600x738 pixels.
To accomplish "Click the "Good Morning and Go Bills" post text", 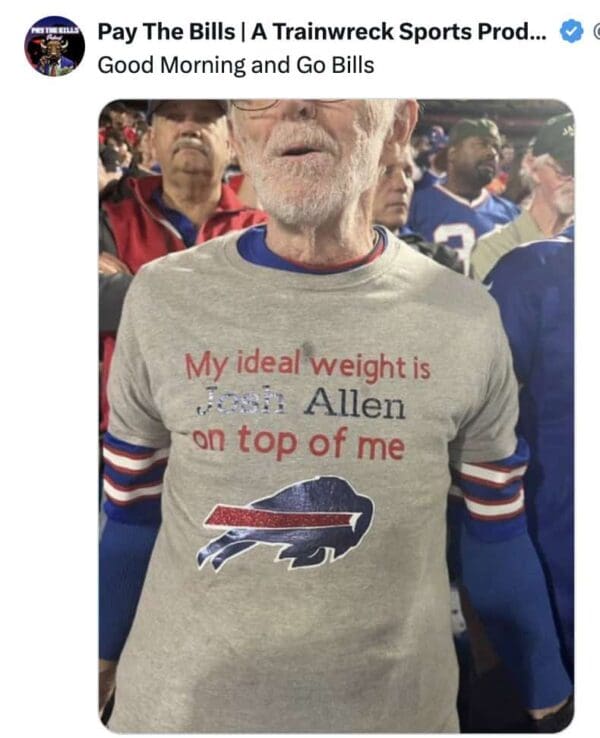I will point(236,66).
